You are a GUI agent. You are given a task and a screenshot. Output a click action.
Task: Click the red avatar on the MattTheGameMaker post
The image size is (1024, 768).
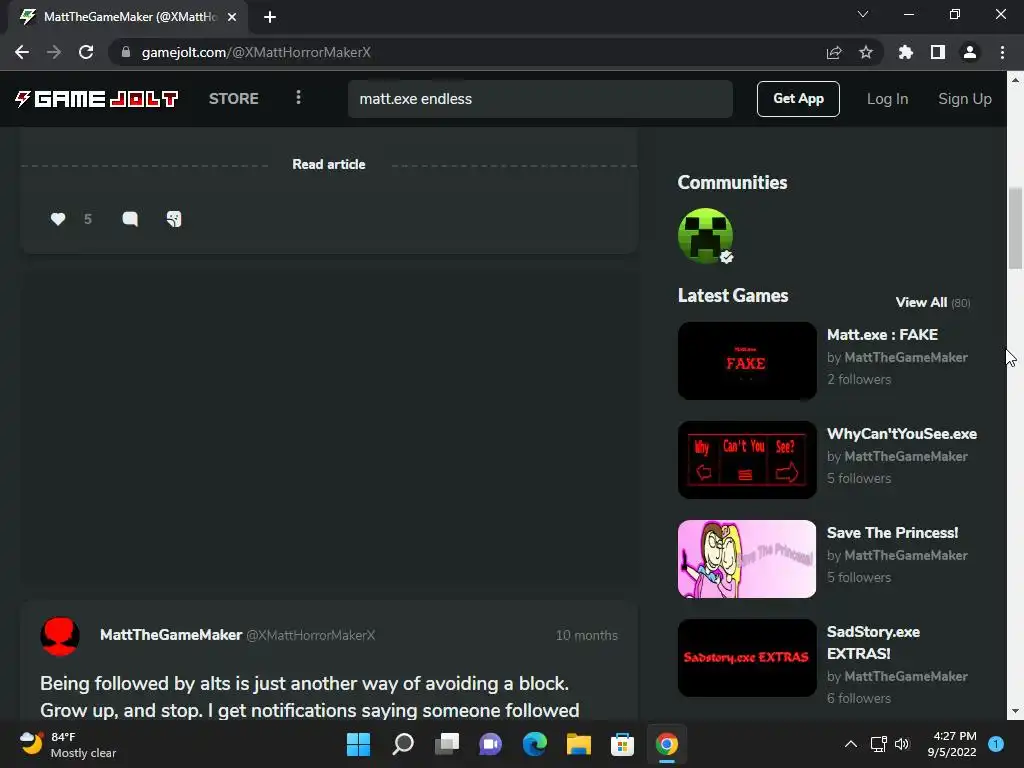tap(60, 635)
